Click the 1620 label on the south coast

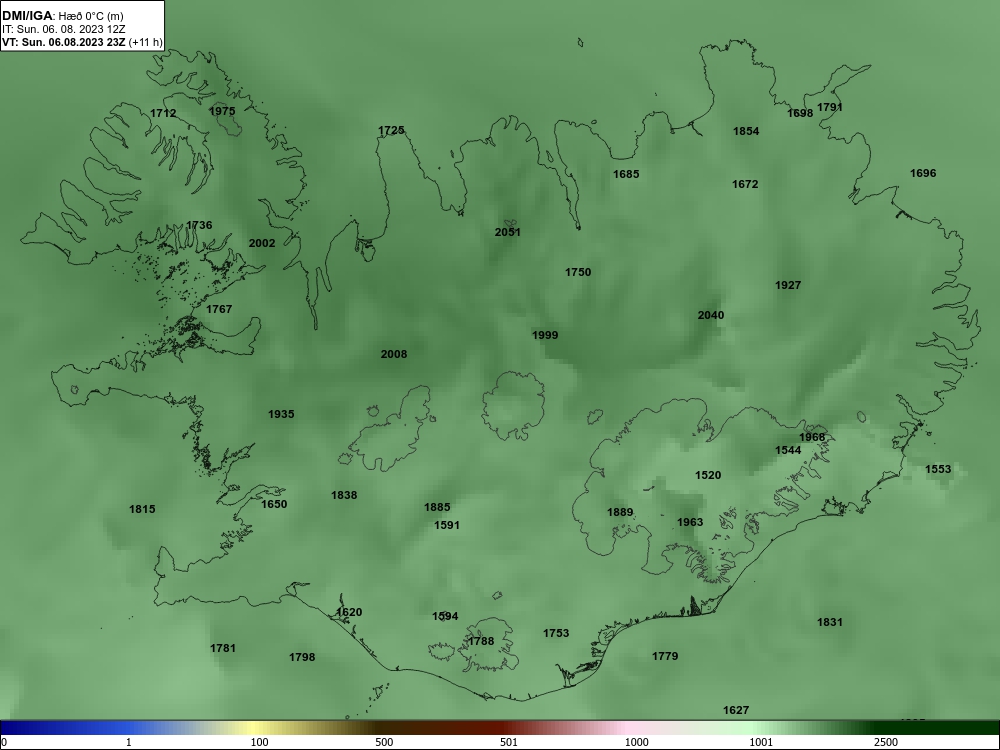click(x=349, y=612)
